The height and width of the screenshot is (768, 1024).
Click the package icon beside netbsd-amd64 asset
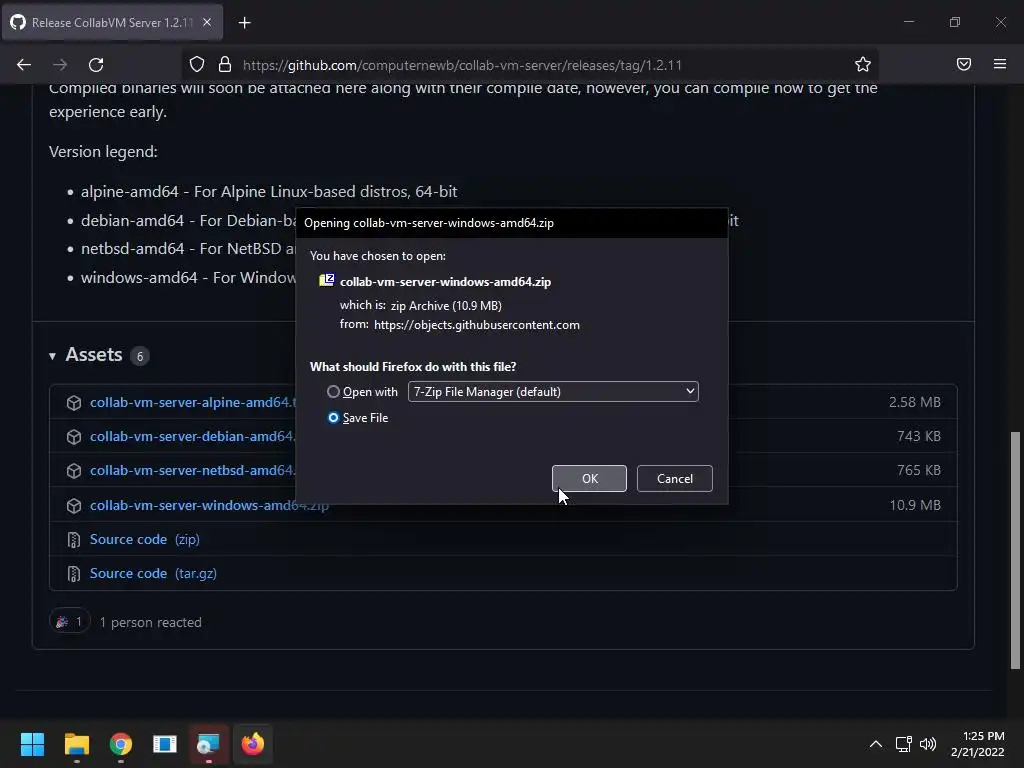tap(74, 471)
